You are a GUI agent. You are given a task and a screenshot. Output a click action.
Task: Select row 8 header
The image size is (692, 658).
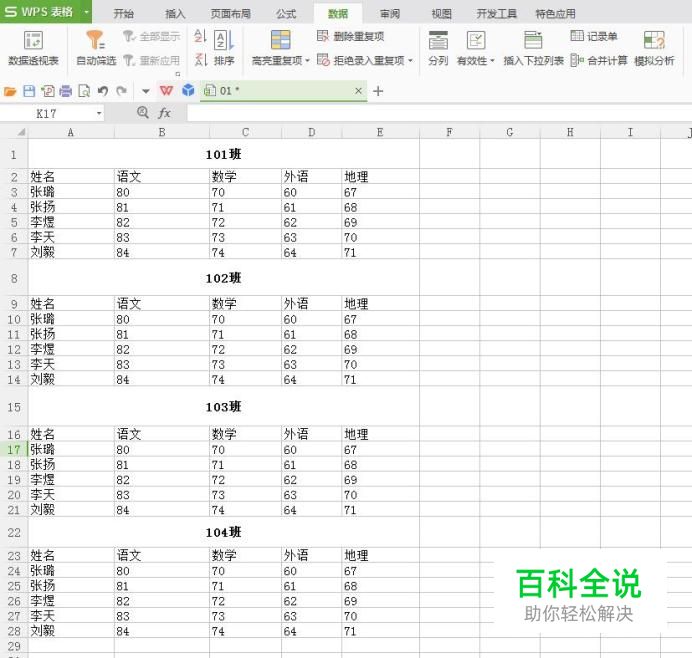pos(14,278)
